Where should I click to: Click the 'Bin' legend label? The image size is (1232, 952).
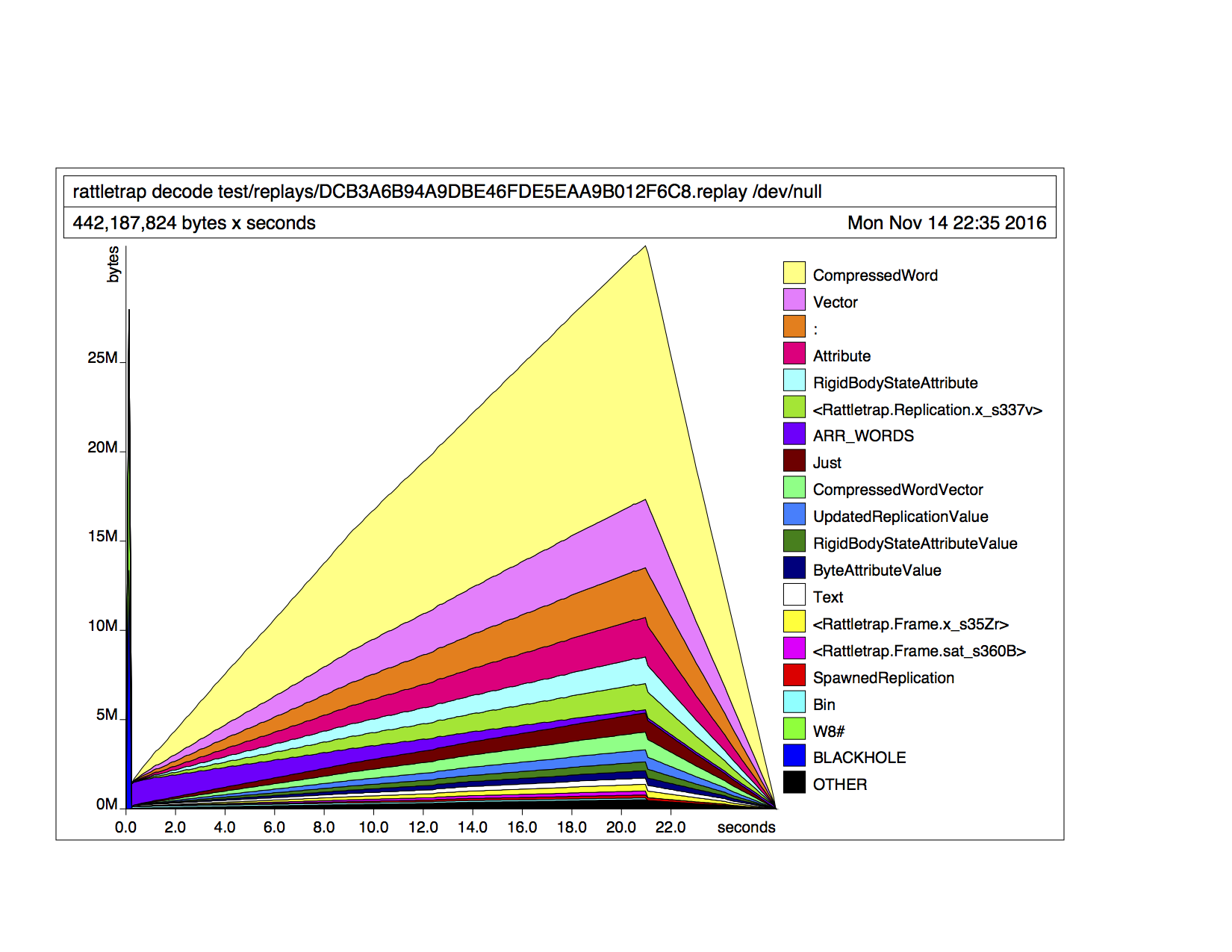[x=824, y=705]
